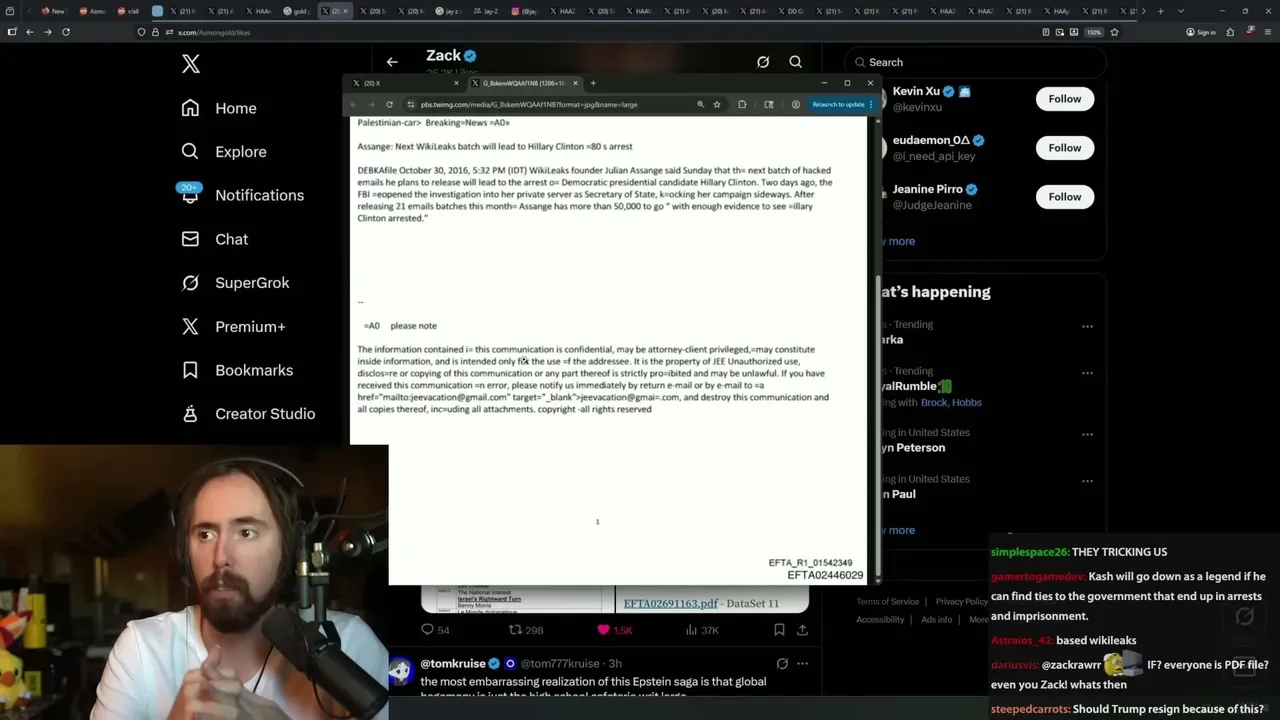Open more options for the Peterson trend

(x=1087, y=435)
